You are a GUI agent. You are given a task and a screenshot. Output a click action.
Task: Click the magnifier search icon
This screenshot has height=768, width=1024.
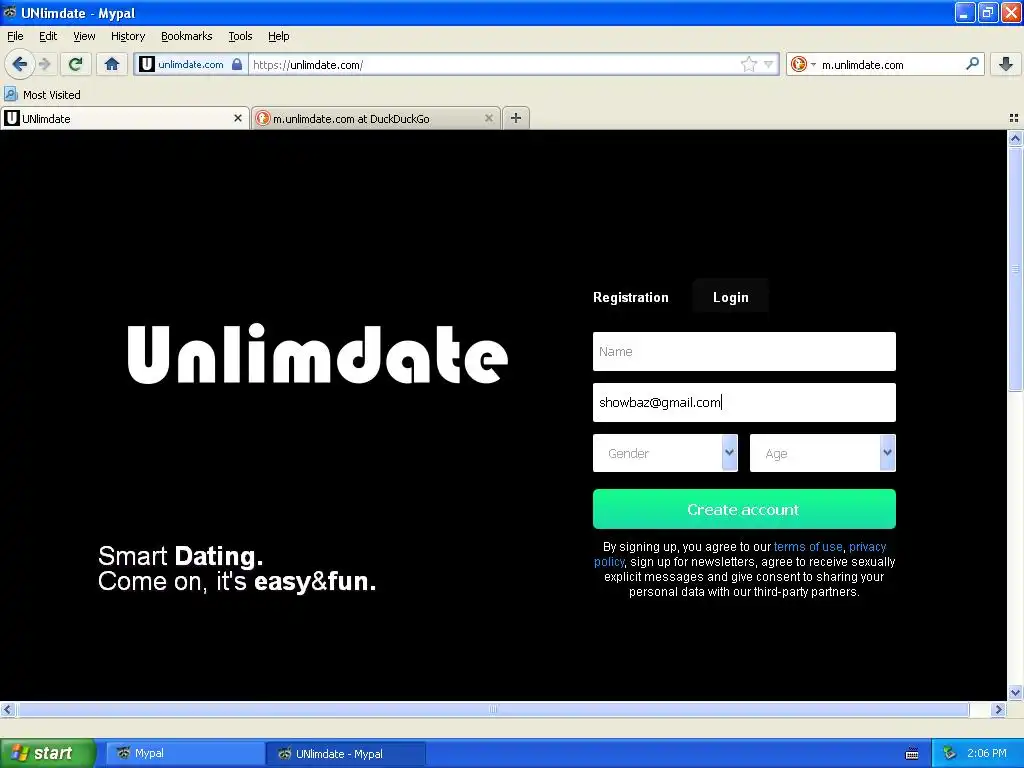pyautogui.click(x=972, y=63)
